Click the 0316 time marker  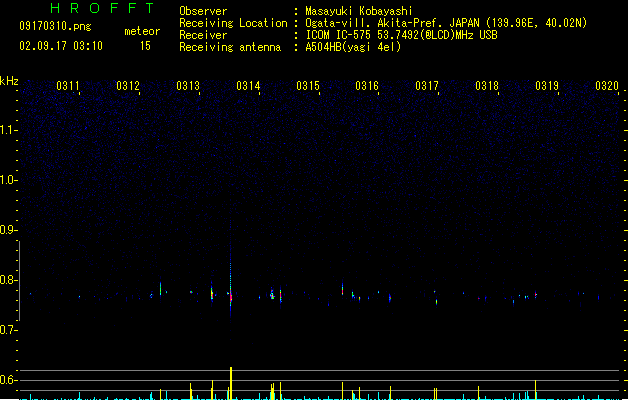point(367,86)
